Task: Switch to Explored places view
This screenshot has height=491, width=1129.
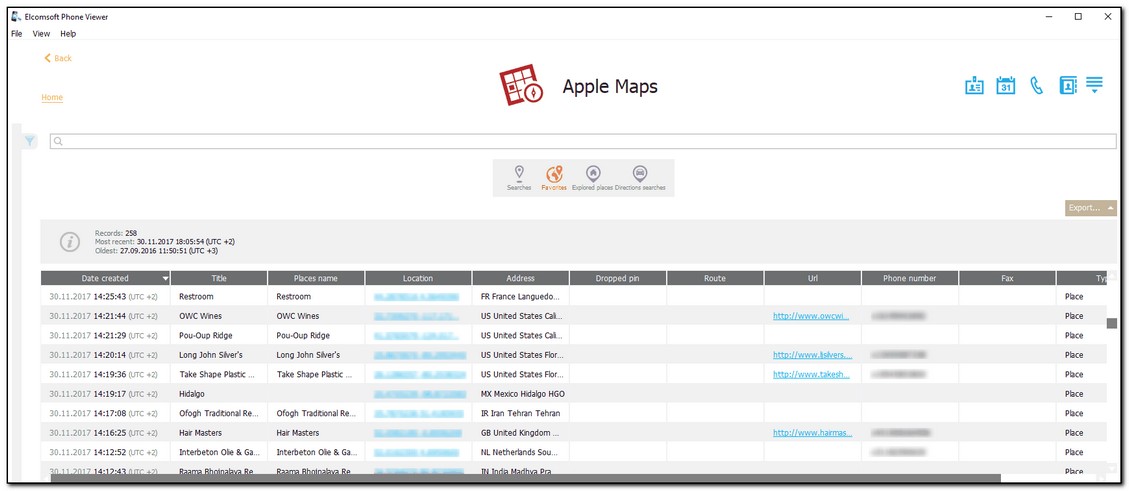Action: click(593, 174)
